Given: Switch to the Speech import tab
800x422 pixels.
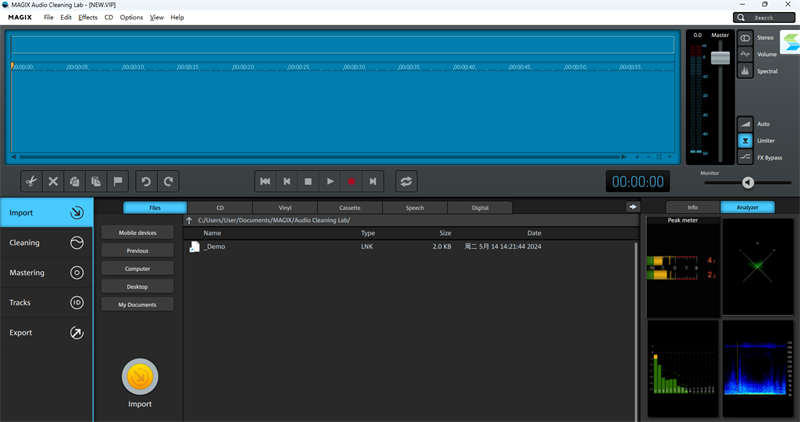Looking at the screenshot, I should (x=415, y=208).
